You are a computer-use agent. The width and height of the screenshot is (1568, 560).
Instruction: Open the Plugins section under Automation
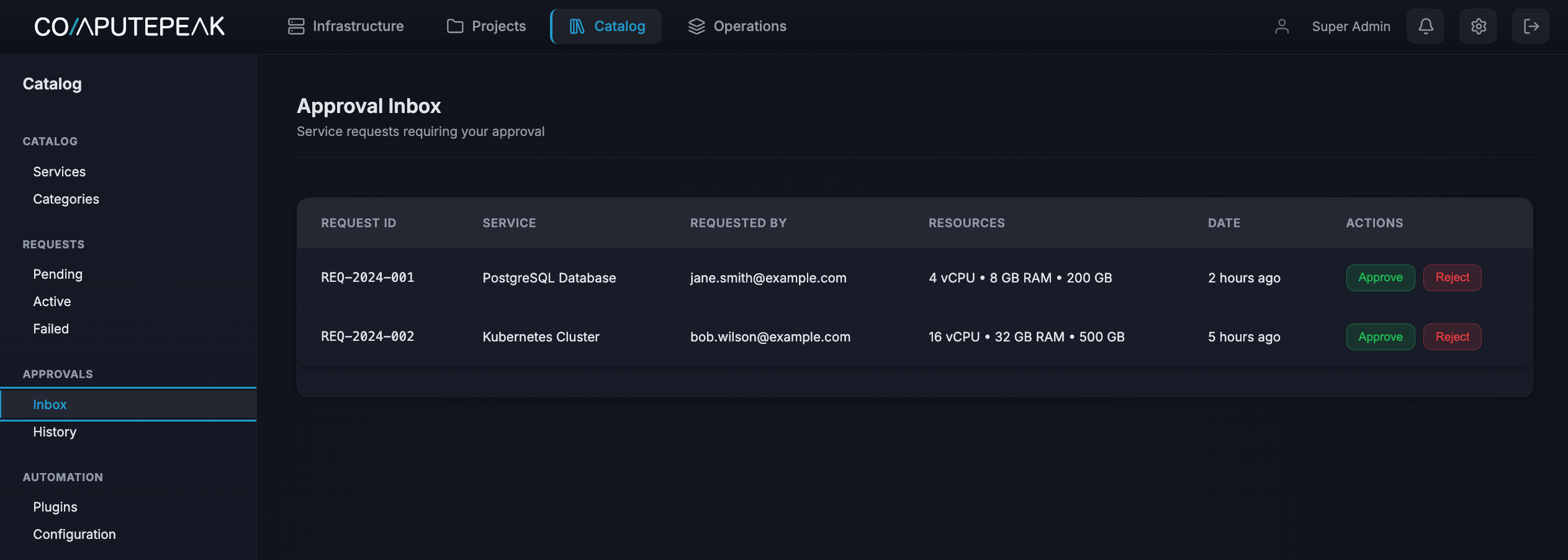pos(55,507)
